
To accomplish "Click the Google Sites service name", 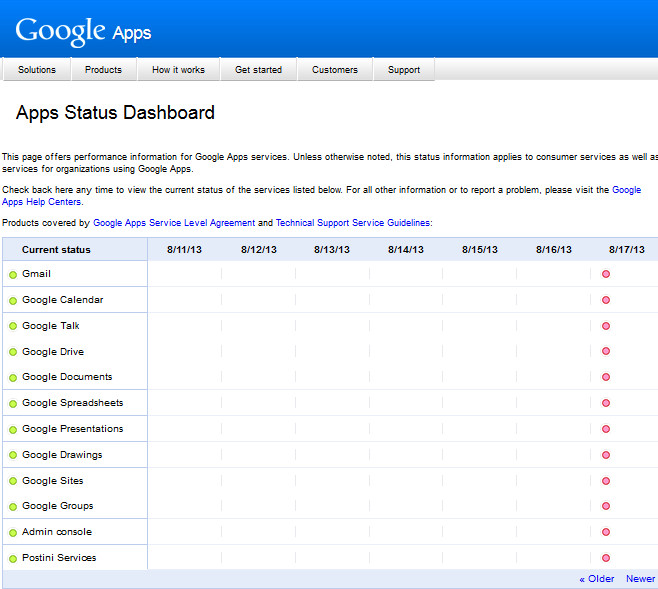I will (x=53, y=481).
